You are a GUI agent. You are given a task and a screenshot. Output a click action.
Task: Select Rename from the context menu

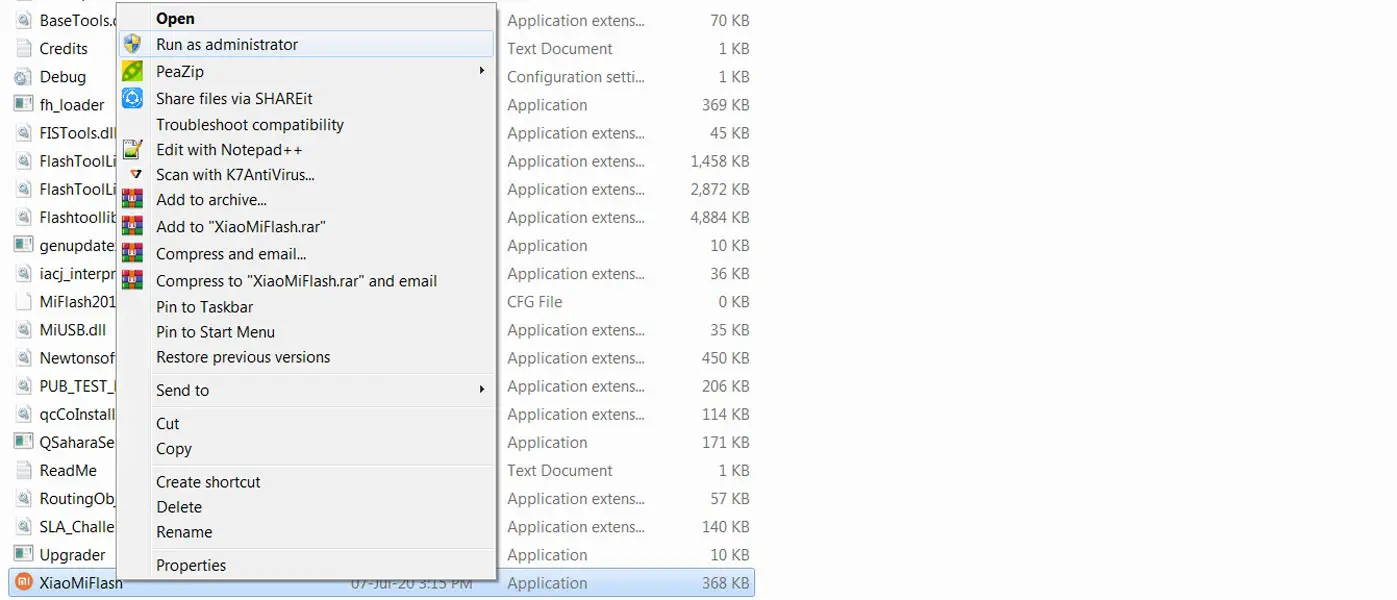(x=184, y=532)
